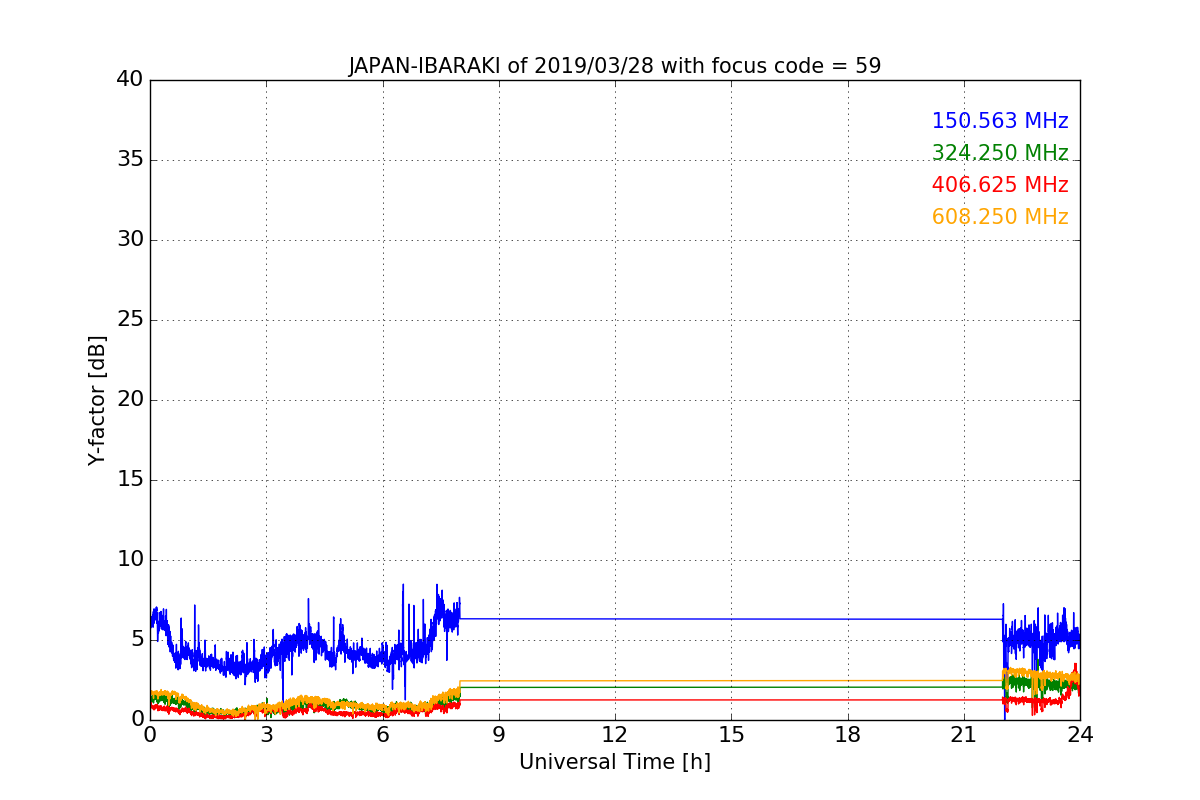The width and height of the screenshot is (1200, 800).
Task: Click the y-axis tick label 35
Action: coord(130,160)
